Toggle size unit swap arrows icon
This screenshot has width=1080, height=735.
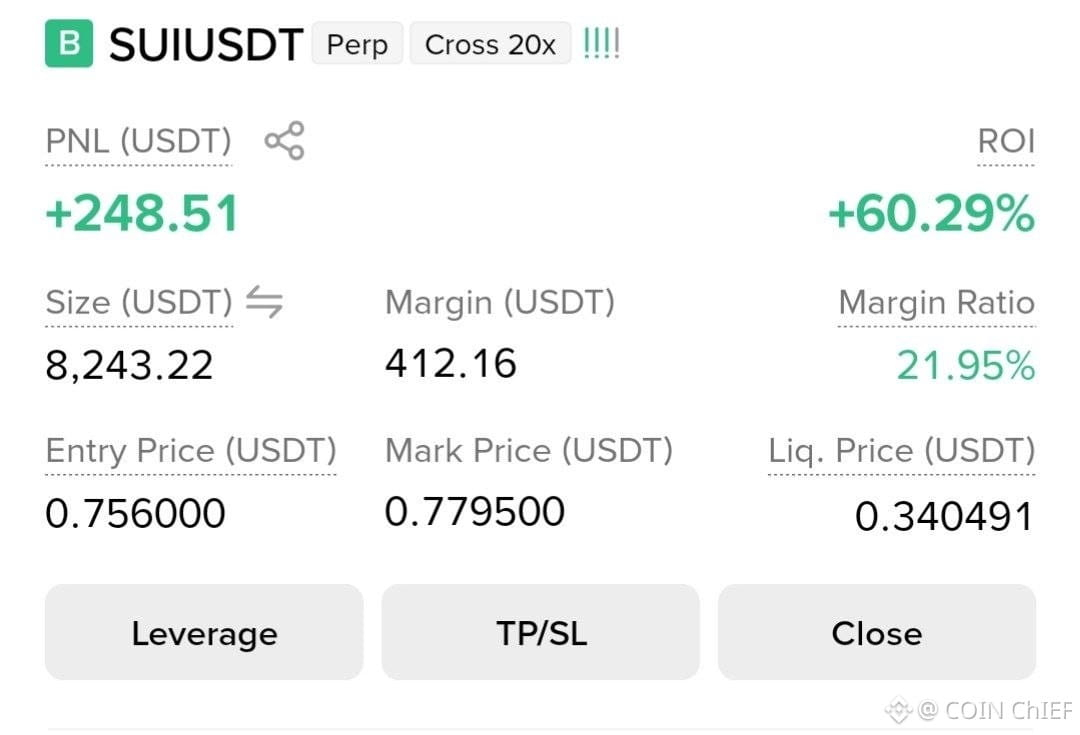[x=264, y=302]
